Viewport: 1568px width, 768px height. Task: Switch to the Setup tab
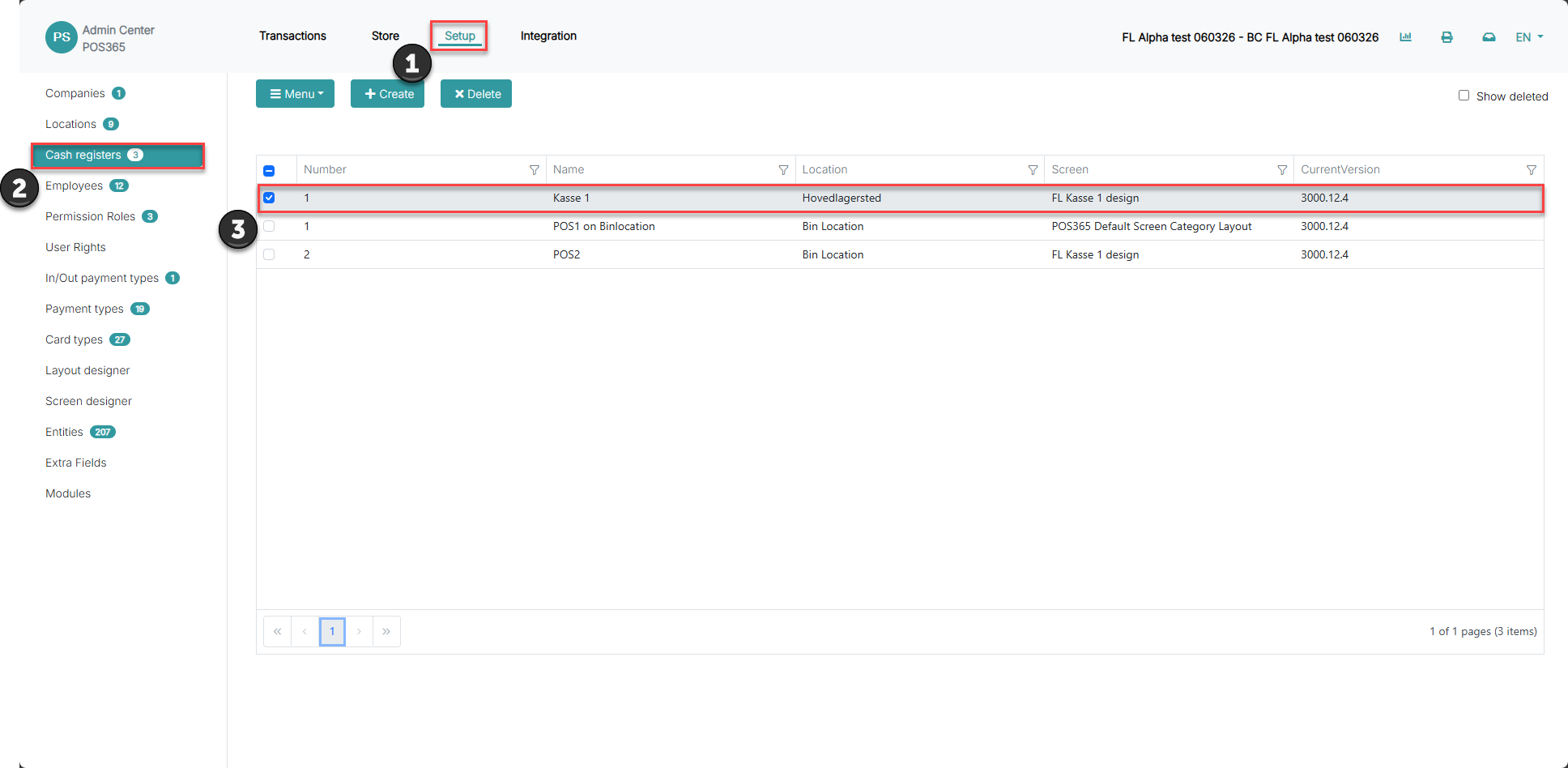(459, 36)
